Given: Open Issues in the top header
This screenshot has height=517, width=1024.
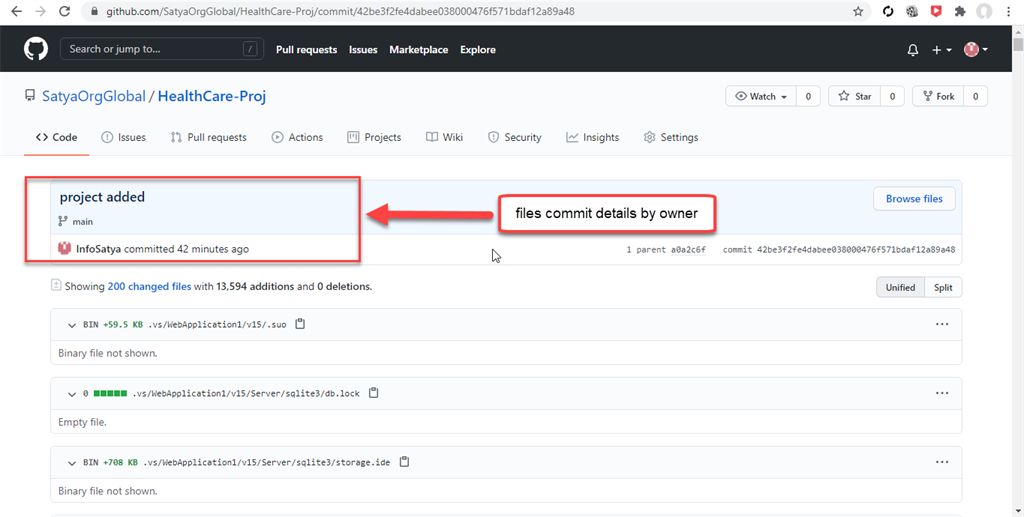Looking at the screenshot, I should 363,50.
